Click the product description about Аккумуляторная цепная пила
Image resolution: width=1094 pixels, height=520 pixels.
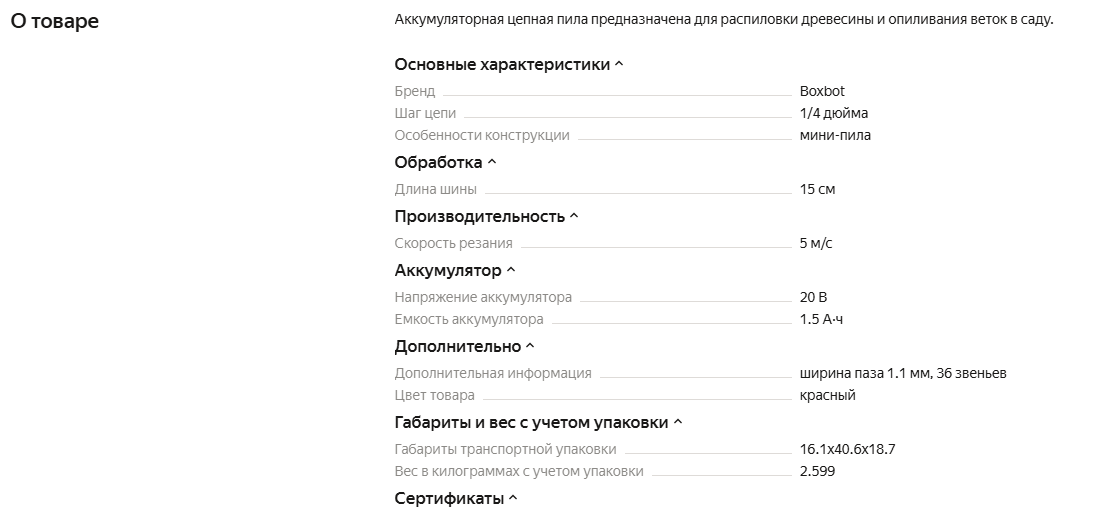point(723,19)
